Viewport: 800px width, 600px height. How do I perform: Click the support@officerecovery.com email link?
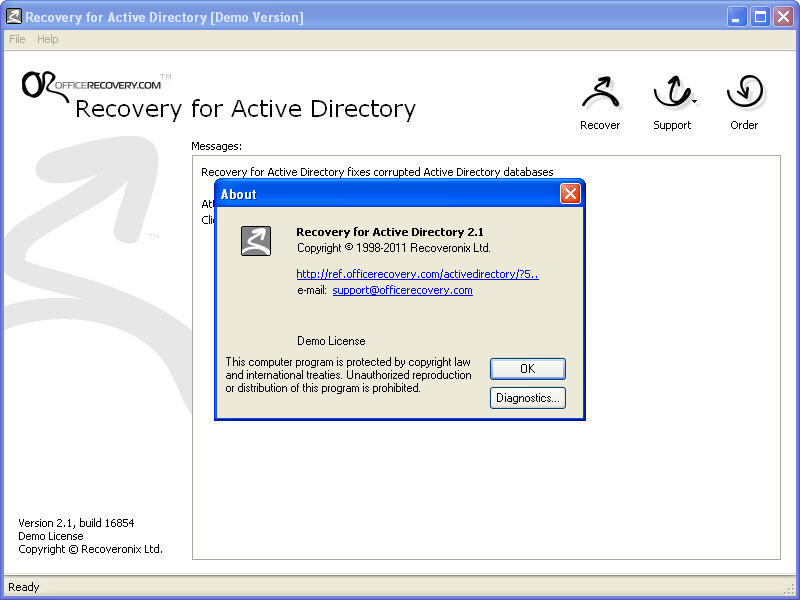pyautogui.click(x=403, y=290)
